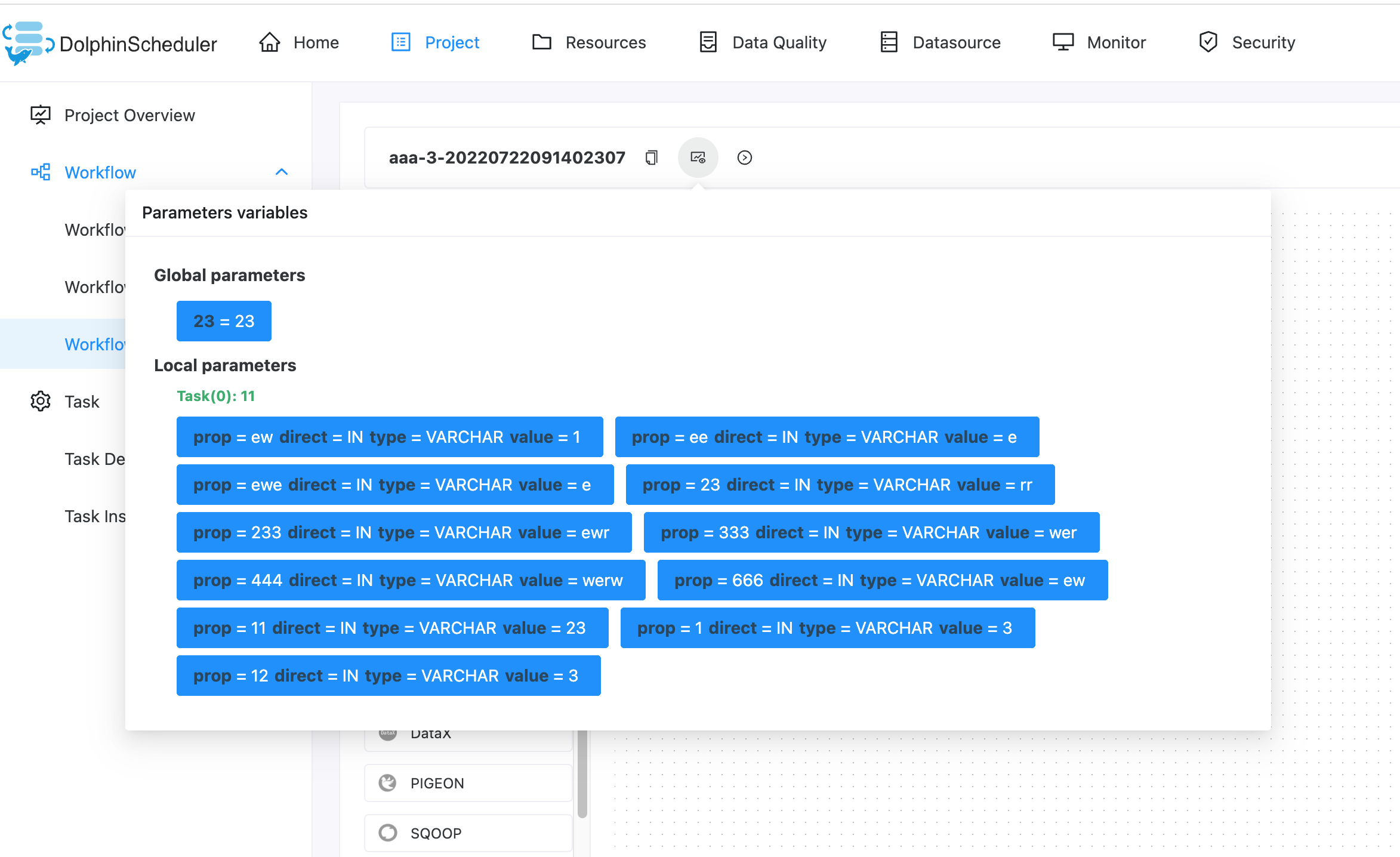Click the startup parameter play icon
This screenshot has width=1400, height=857.
(744, 158)
